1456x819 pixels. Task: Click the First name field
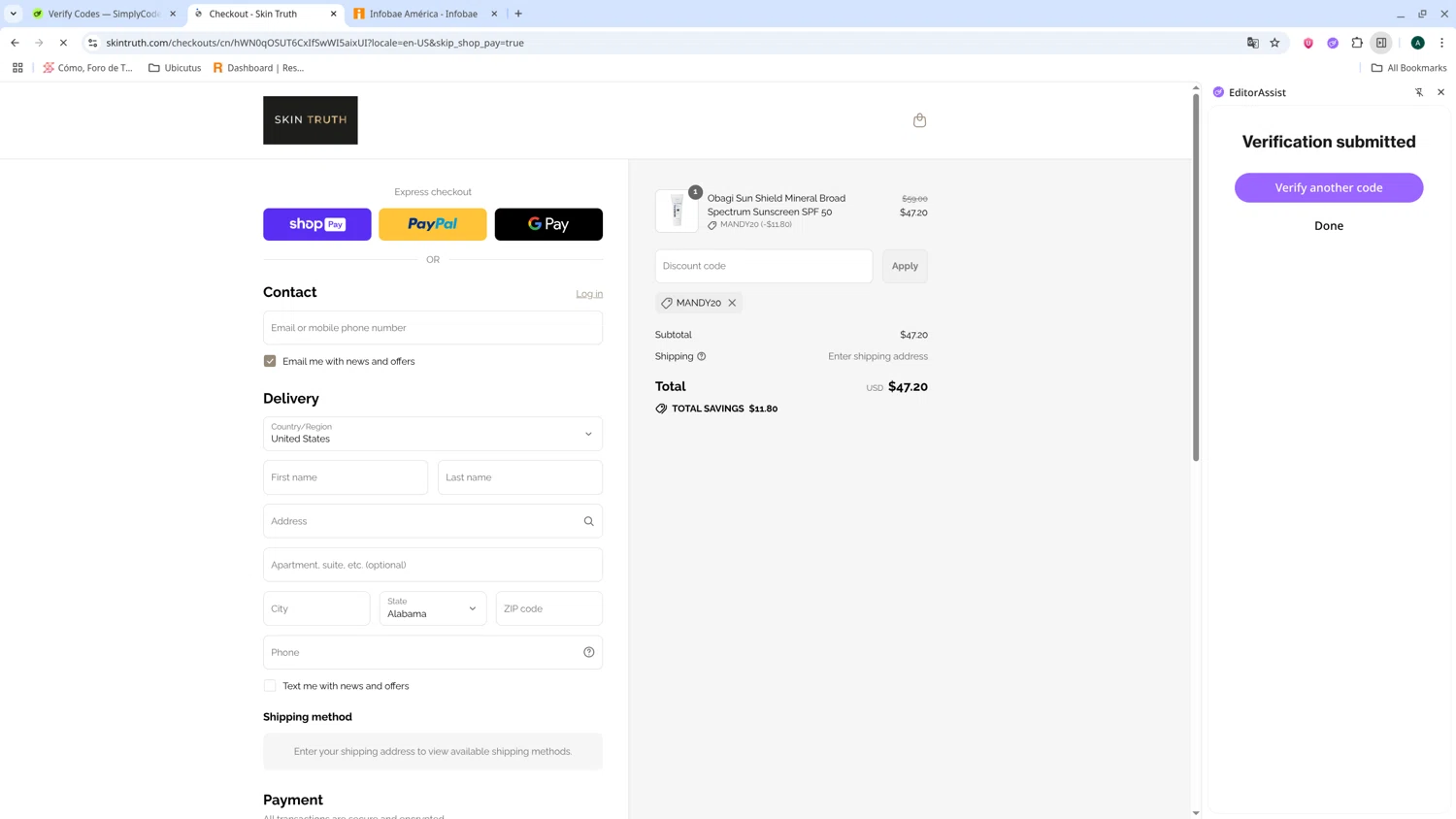[x=346, y=477]
